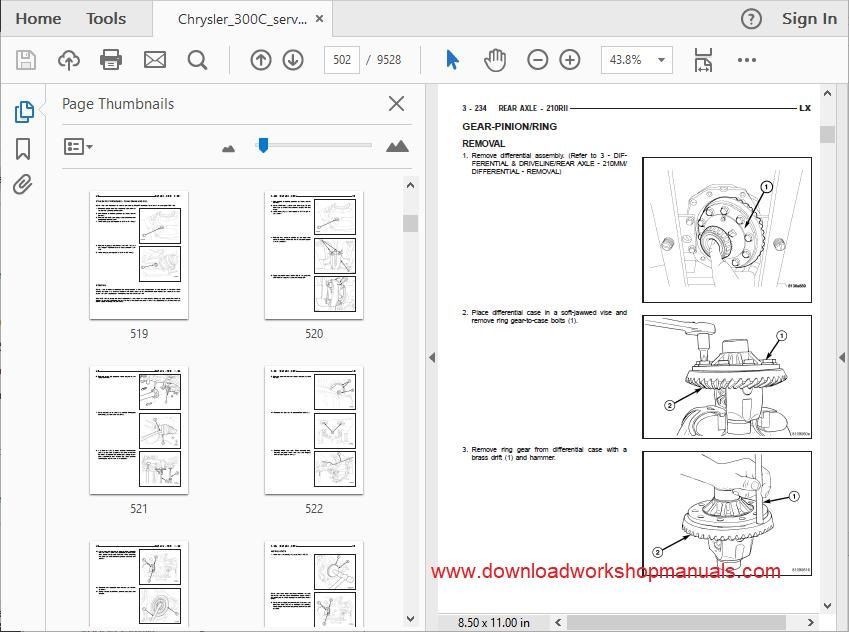Zoom out with minus circle icon
This screenshot has height=632, width=849.
tap(538, 60)
